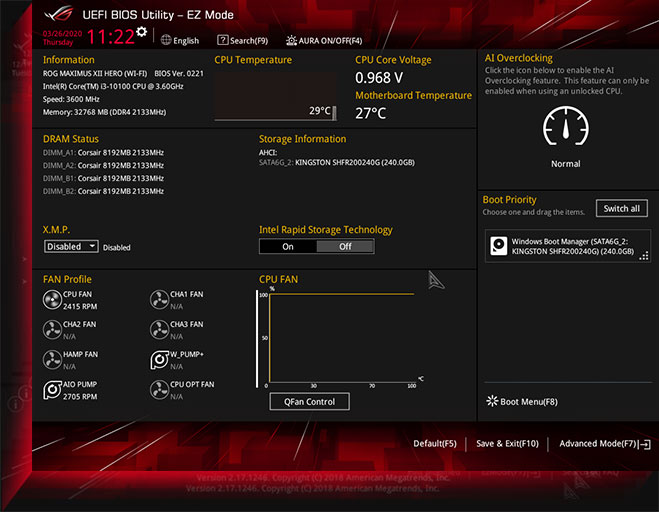Click the Windows Boot Manager disk icon
Image resolution: width=659 pixels, height=512 pixels.
tap(499, 246)
